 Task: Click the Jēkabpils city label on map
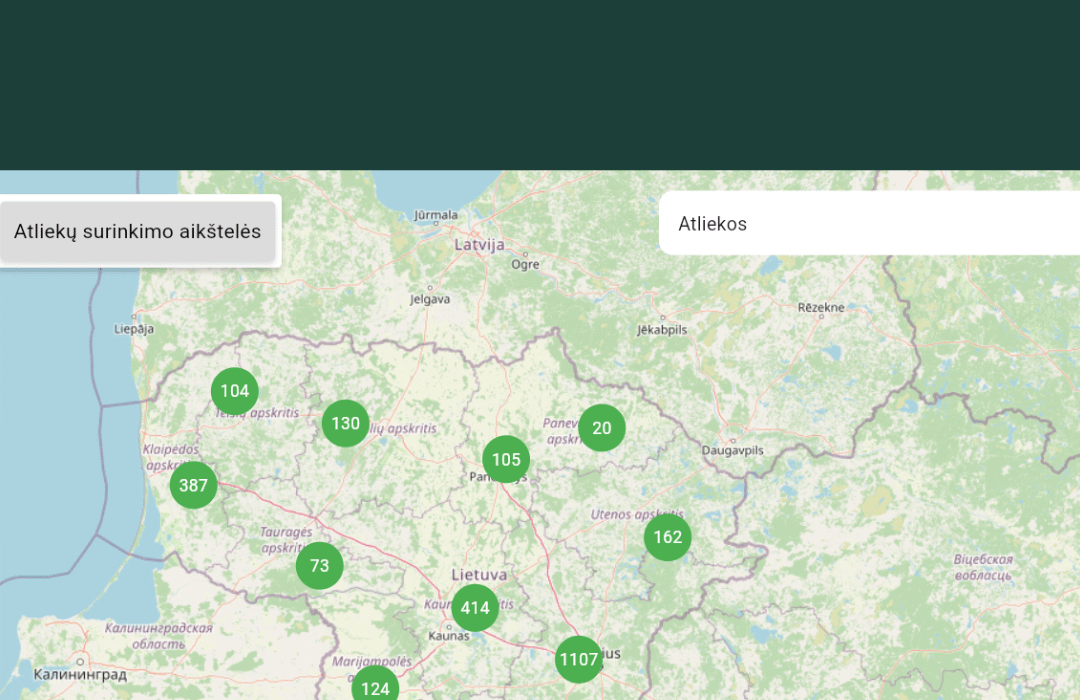(662, 330)
